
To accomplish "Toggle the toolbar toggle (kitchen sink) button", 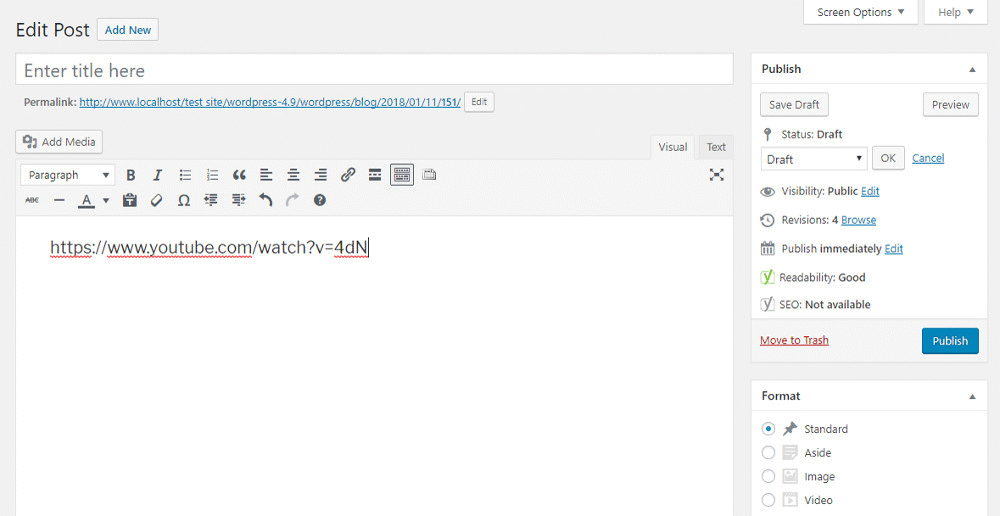I will pos(402,175).
